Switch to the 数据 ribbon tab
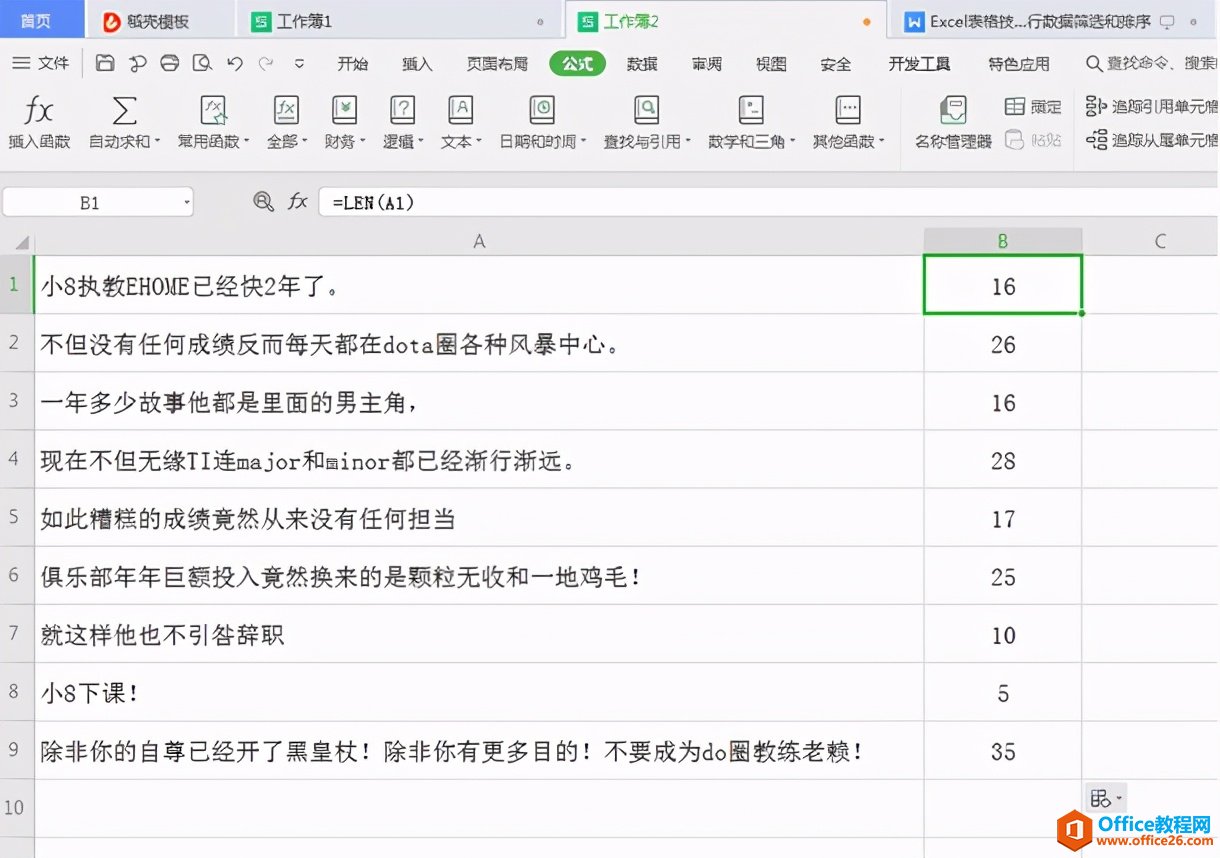The width and height of the screenshot is (1220, 858). 642,64
